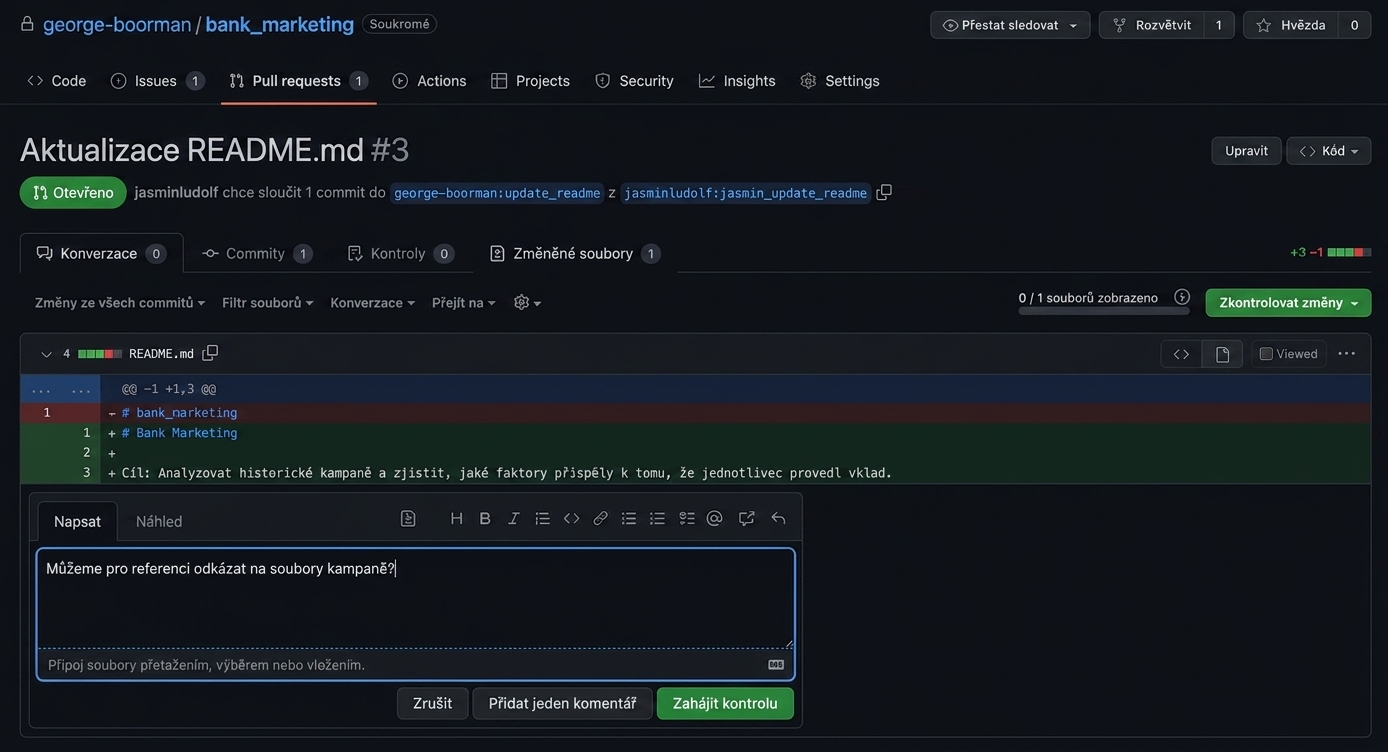The height and width of the screenshot is (752, 1388).
Task: Open bank_marketing repository link
Action: point(279,24)
